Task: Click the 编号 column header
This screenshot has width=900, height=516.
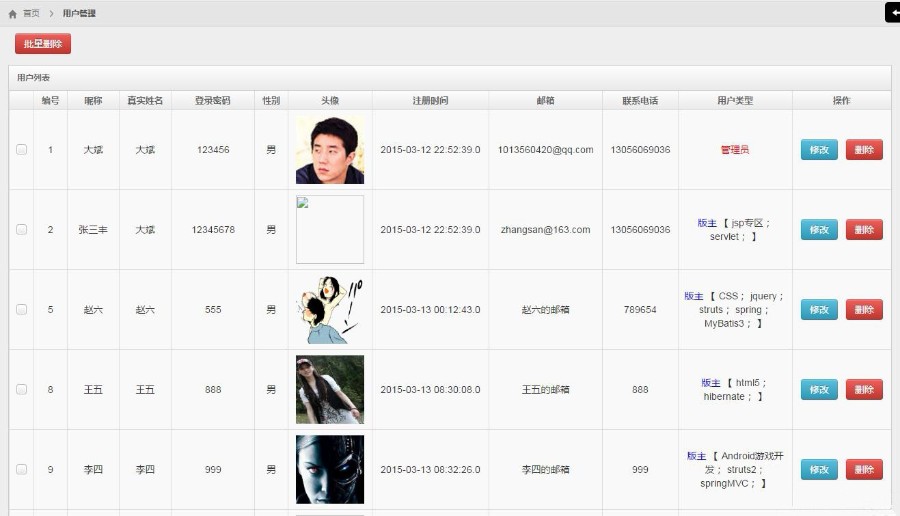Action: pos(51,100)
